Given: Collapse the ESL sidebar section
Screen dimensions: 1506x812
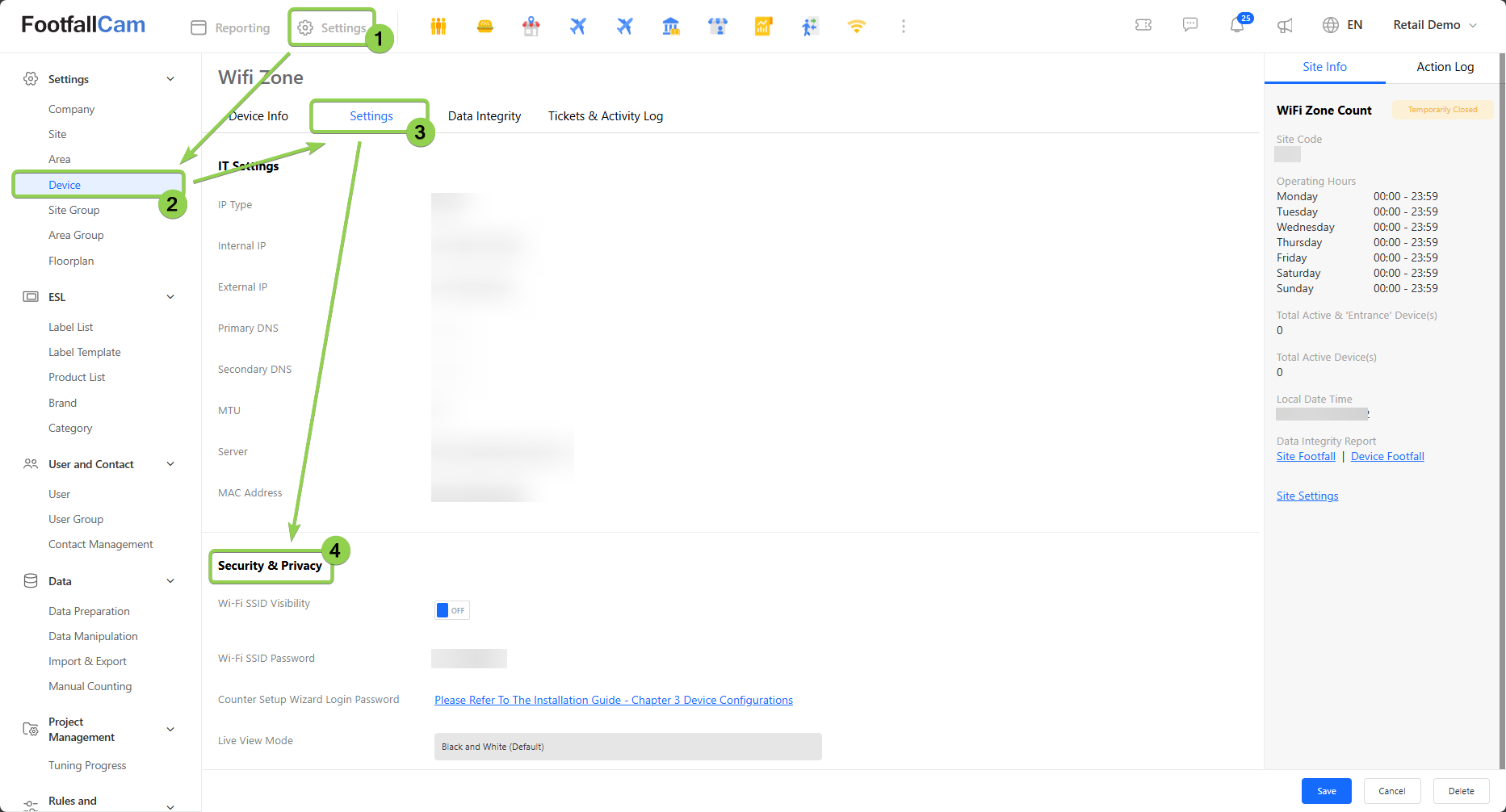Looking at the screenshot, I should pyautogui.click(x=170, y=297).
